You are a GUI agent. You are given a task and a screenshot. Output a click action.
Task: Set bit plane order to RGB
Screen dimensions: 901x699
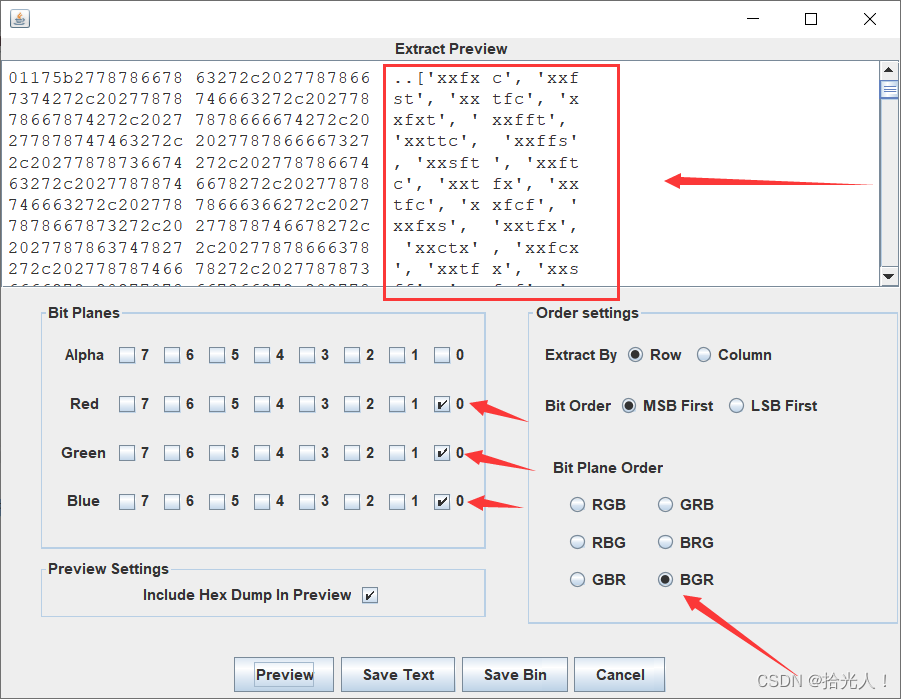click(577, 505)
